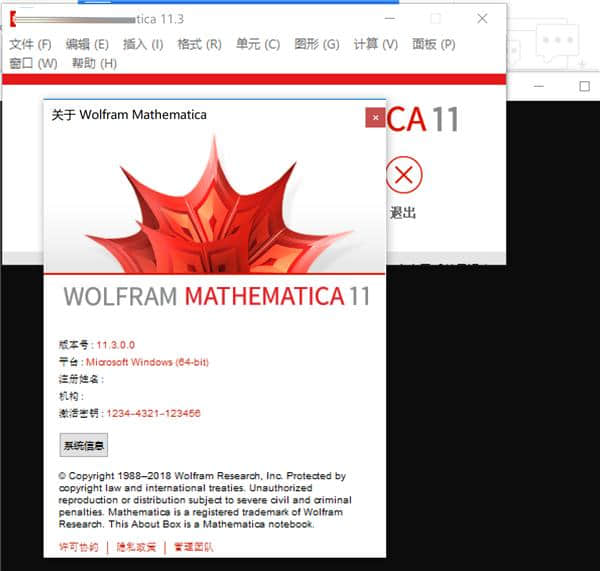Screen dimensions: 600x571
Task: Click platform text Microsoft Windows (64-bit)
Action: tap(147, 362)
